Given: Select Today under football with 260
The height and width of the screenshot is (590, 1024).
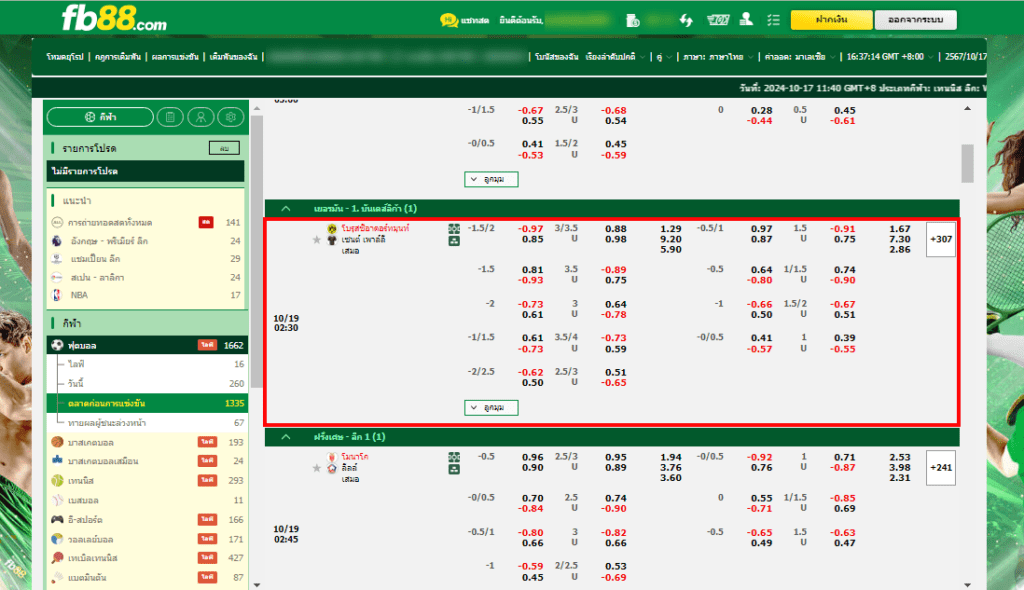Looking at the screenshot, I should click(x=148, y=384).
